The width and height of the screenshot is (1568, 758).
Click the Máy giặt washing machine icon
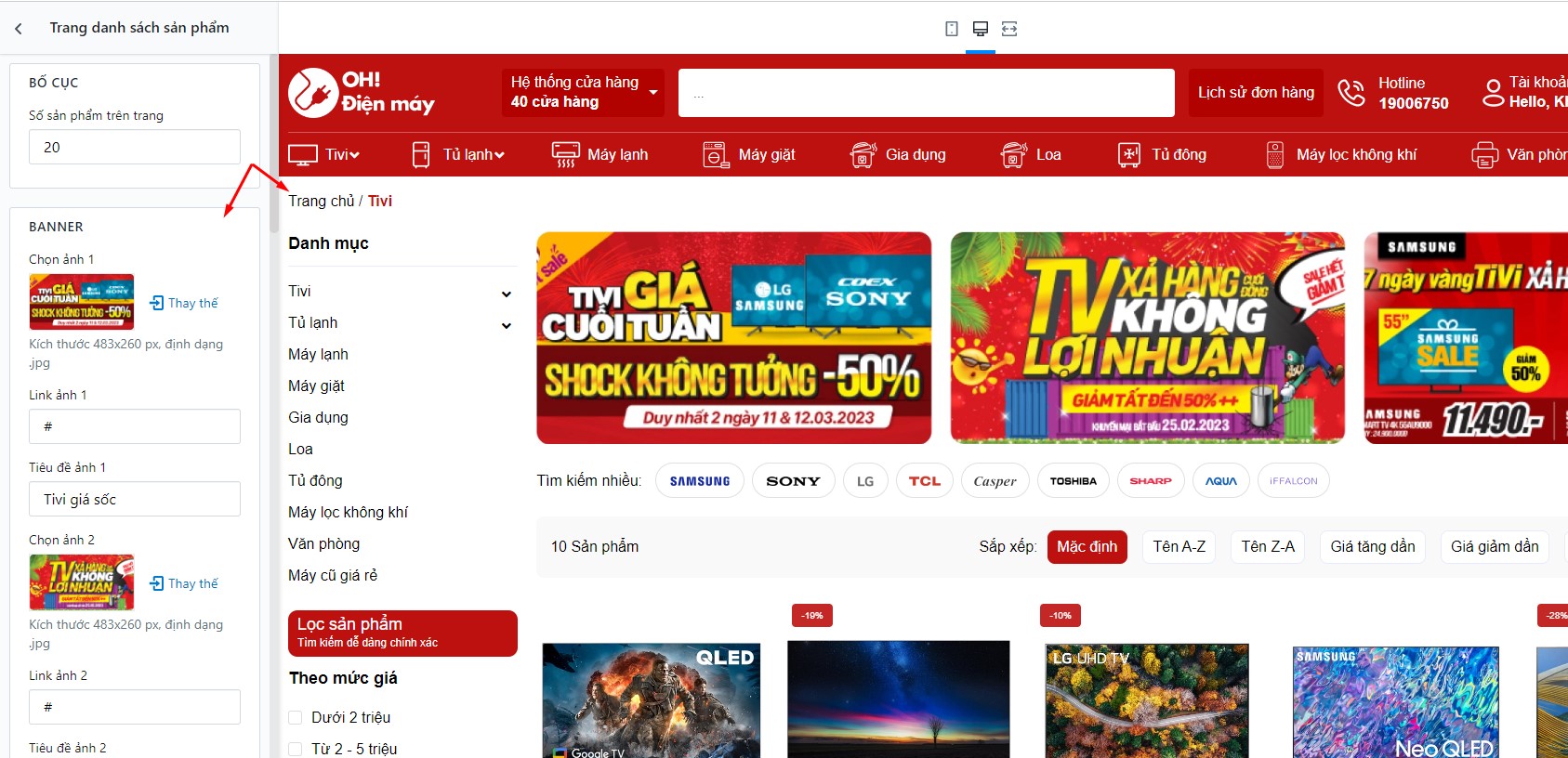pyautogui.click(x=716, y=155)
